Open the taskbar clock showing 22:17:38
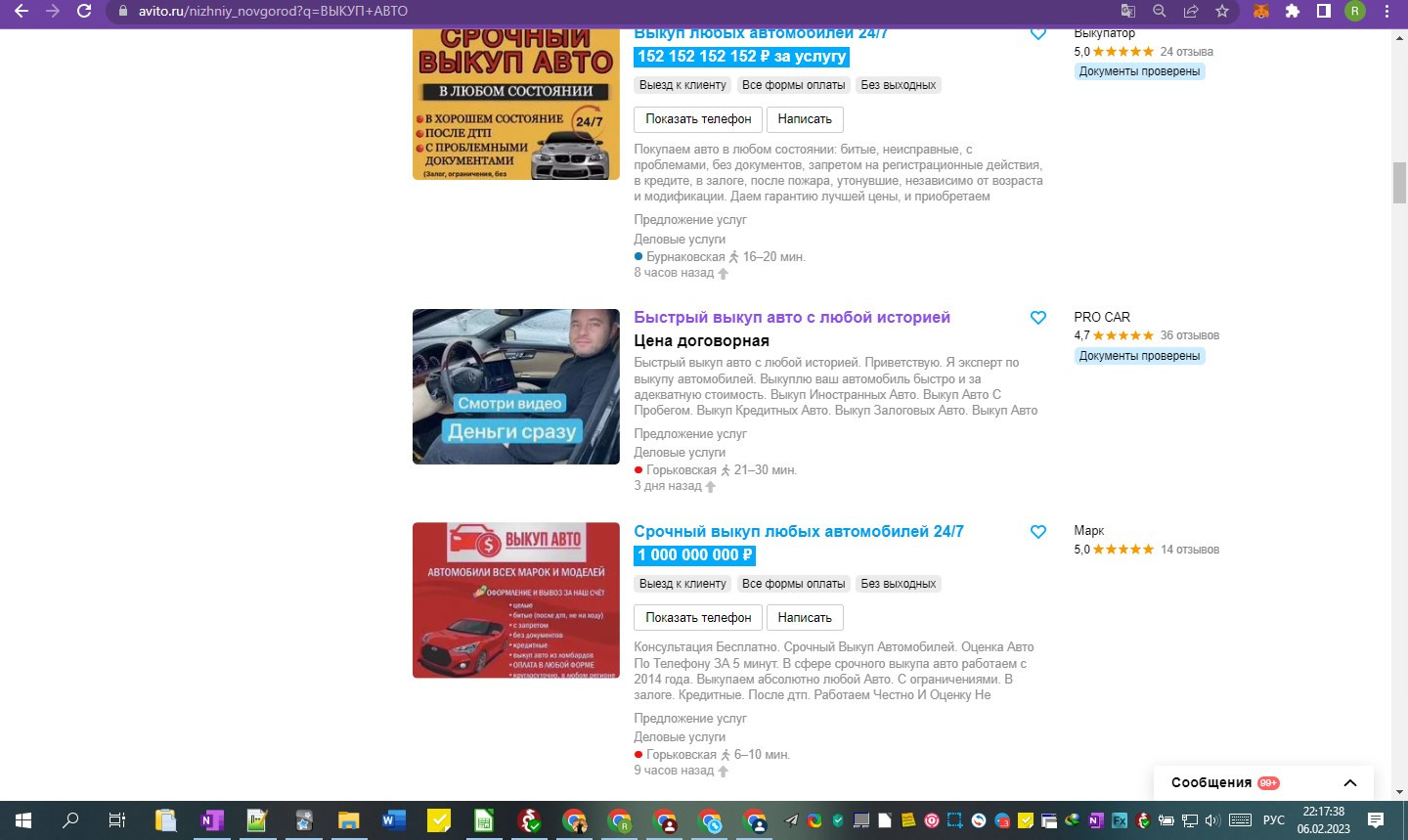 1324,820
